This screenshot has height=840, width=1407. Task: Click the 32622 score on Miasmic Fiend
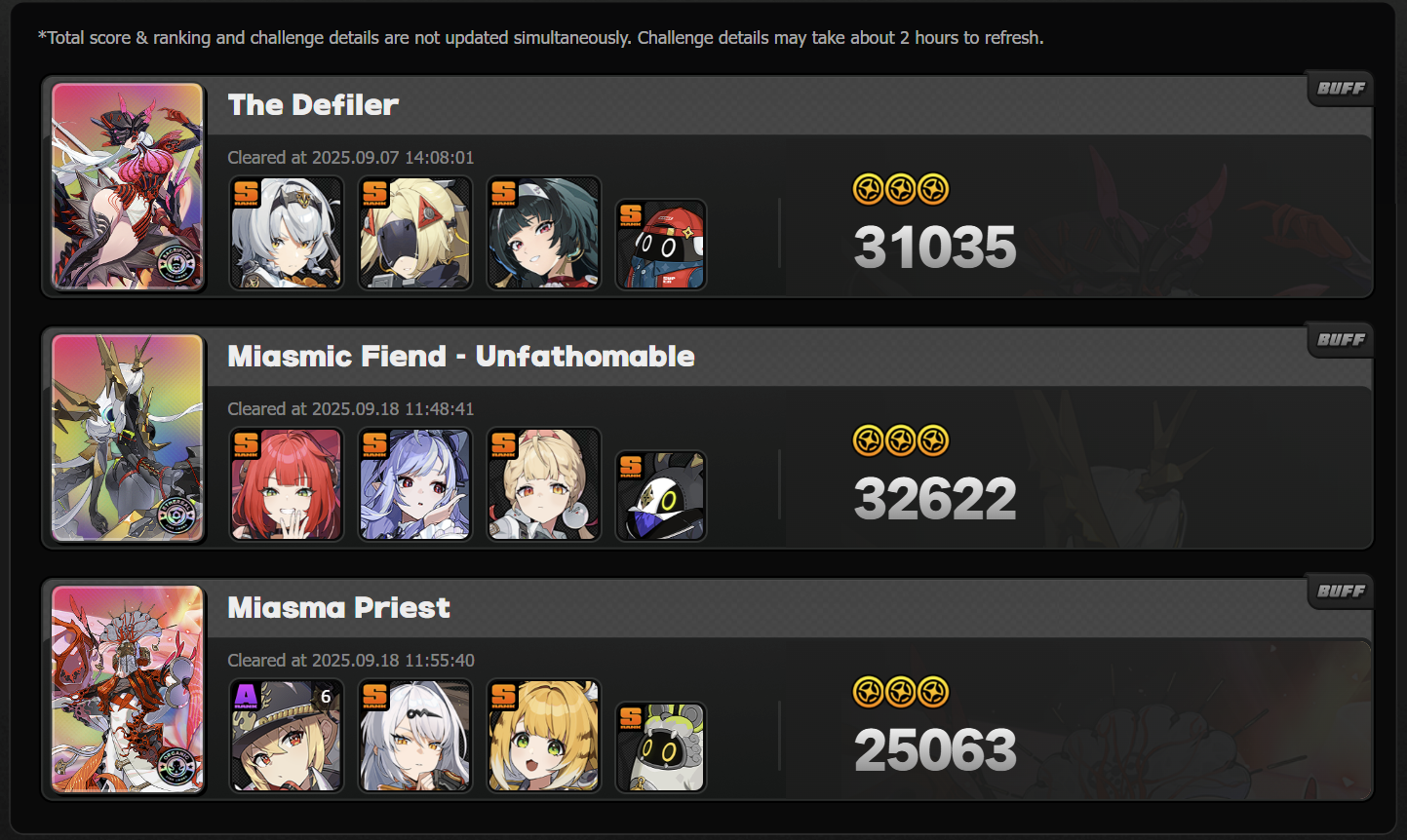pyautogui.click(x=935, y=499)
